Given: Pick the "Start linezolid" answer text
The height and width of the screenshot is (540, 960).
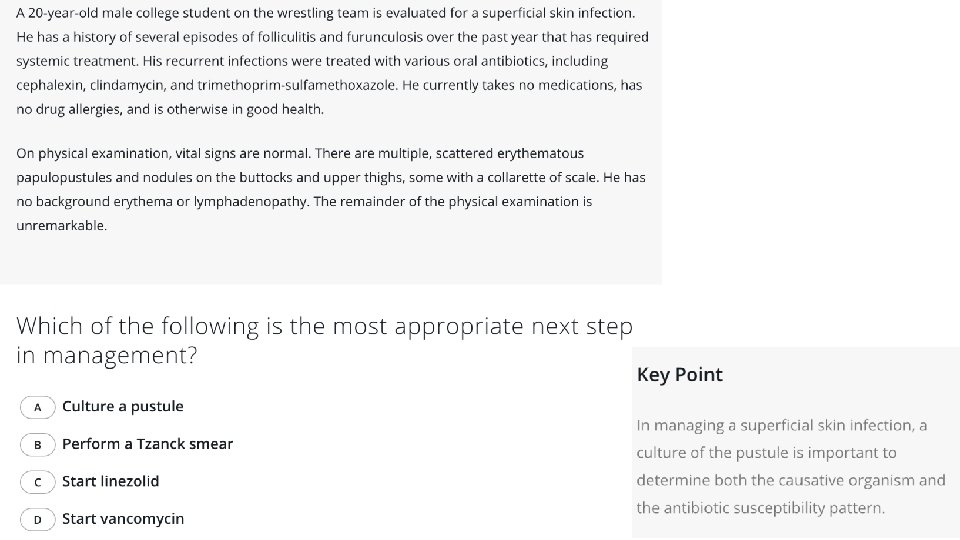Looking at the screenshot, I should click(110, 482).
